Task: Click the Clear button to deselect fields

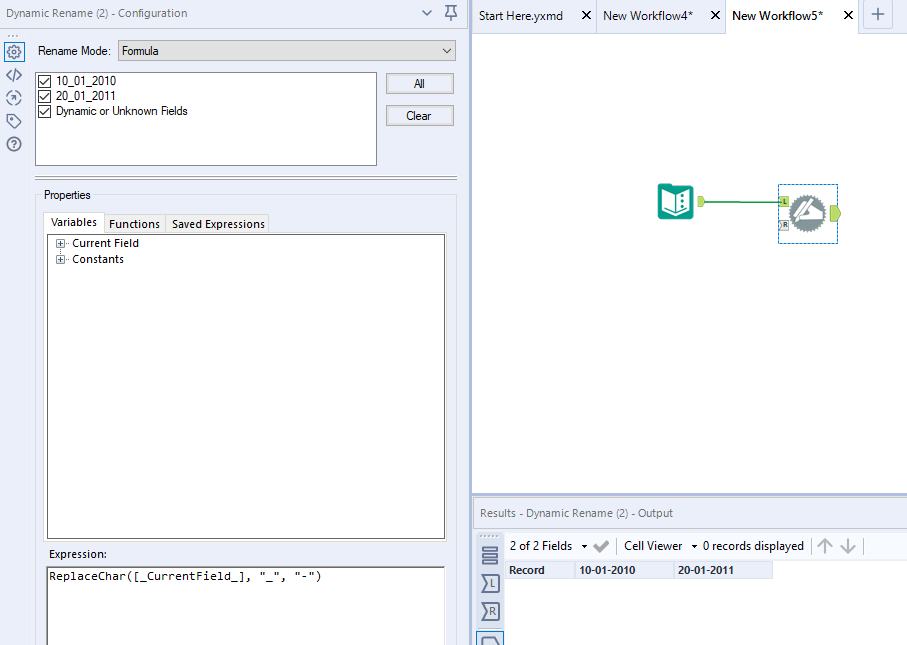Action: click(419, 115)
